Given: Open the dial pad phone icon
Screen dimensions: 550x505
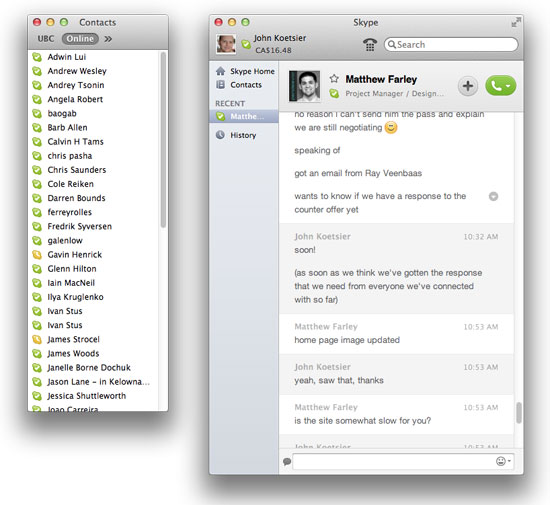Looking at the screenshot, I should tap(370, 45).
